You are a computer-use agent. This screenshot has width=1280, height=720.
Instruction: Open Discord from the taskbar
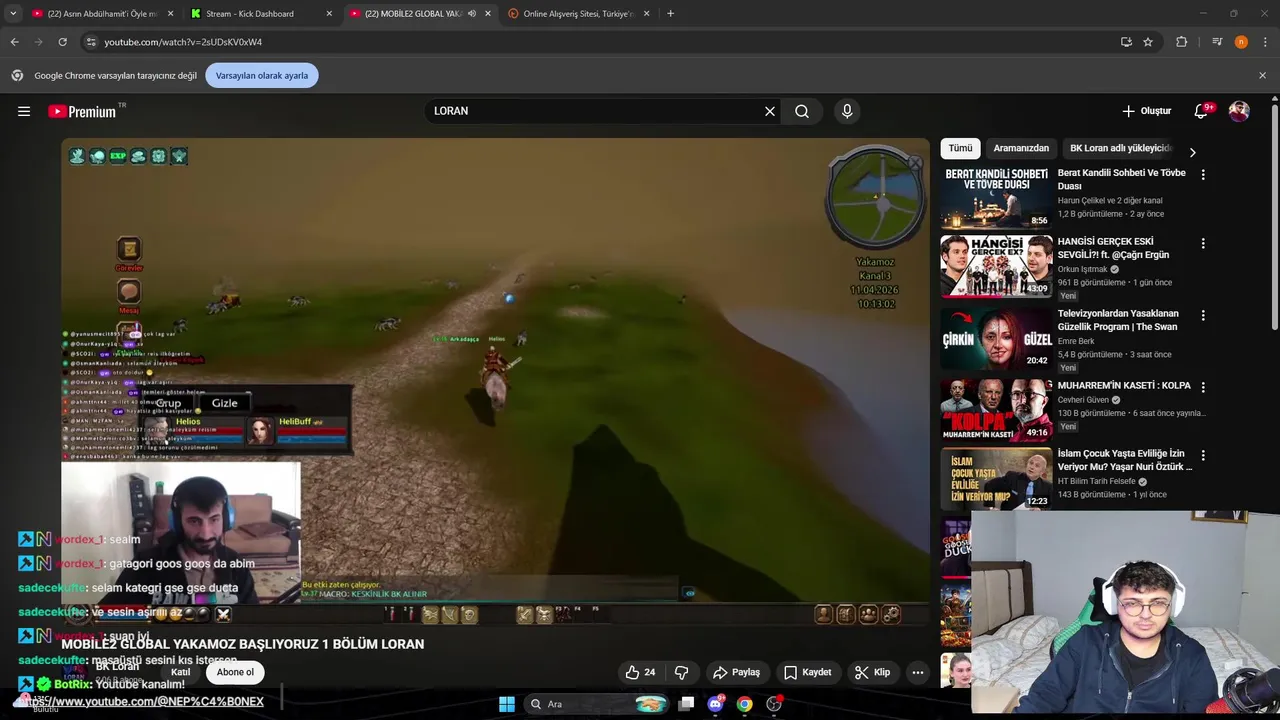(715, 704)
